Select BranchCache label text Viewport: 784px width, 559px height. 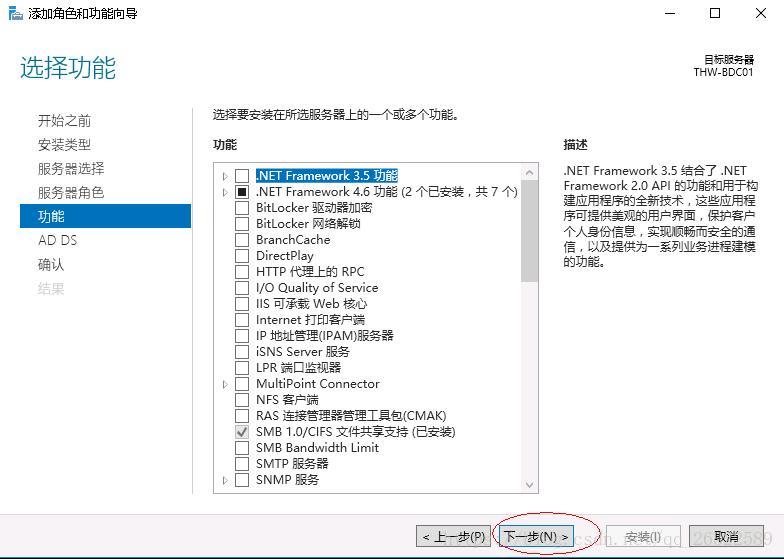(x=293, y=240)
